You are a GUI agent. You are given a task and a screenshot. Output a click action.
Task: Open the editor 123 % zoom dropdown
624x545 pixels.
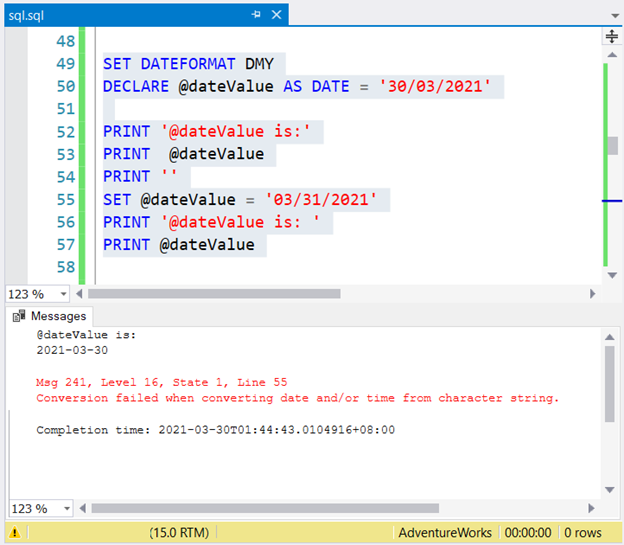(x=63, y=294)
